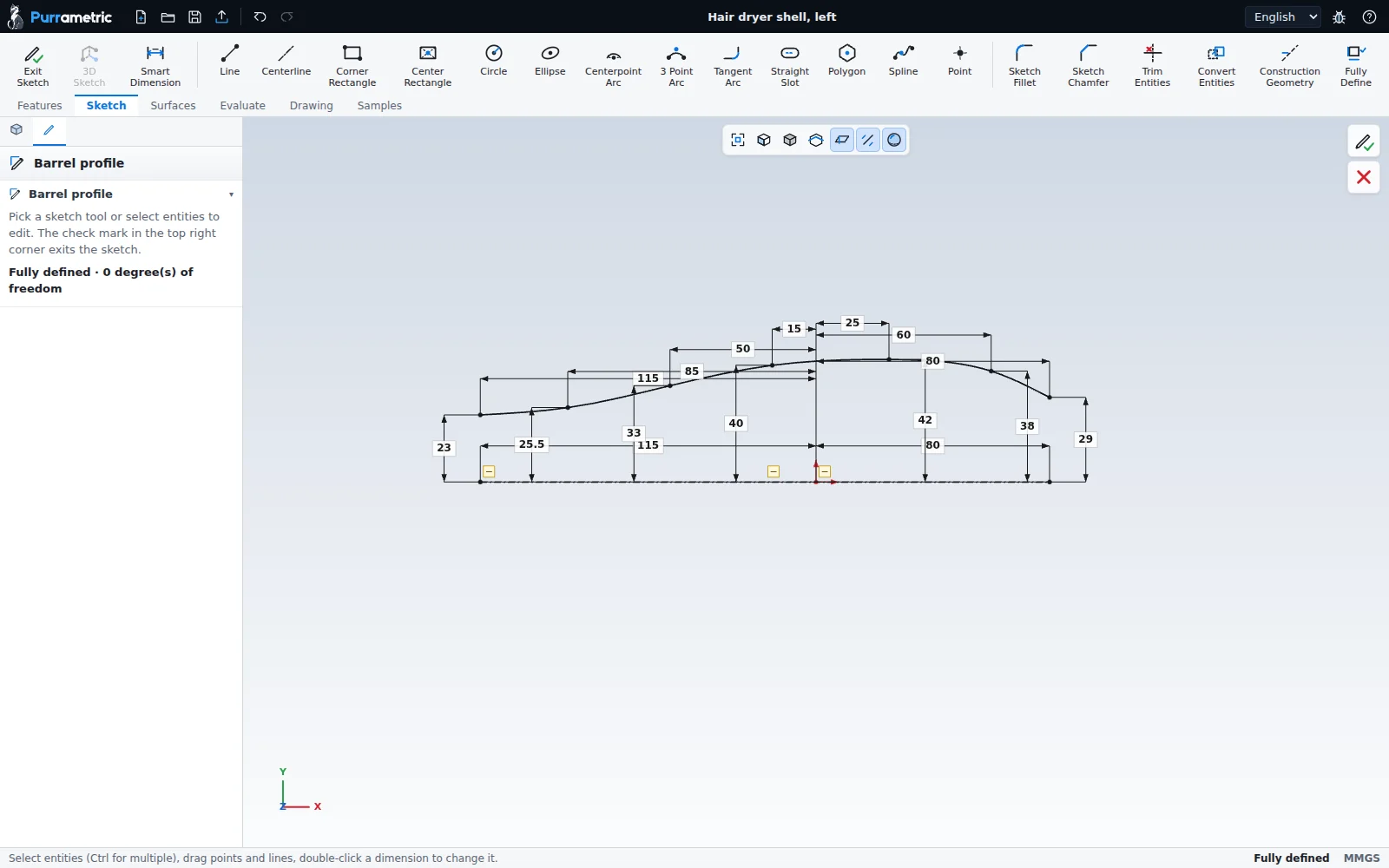This screenshot has height=868, width=1389.
Task: Cancel sketch with the red X button
Action: (1364, 177)
